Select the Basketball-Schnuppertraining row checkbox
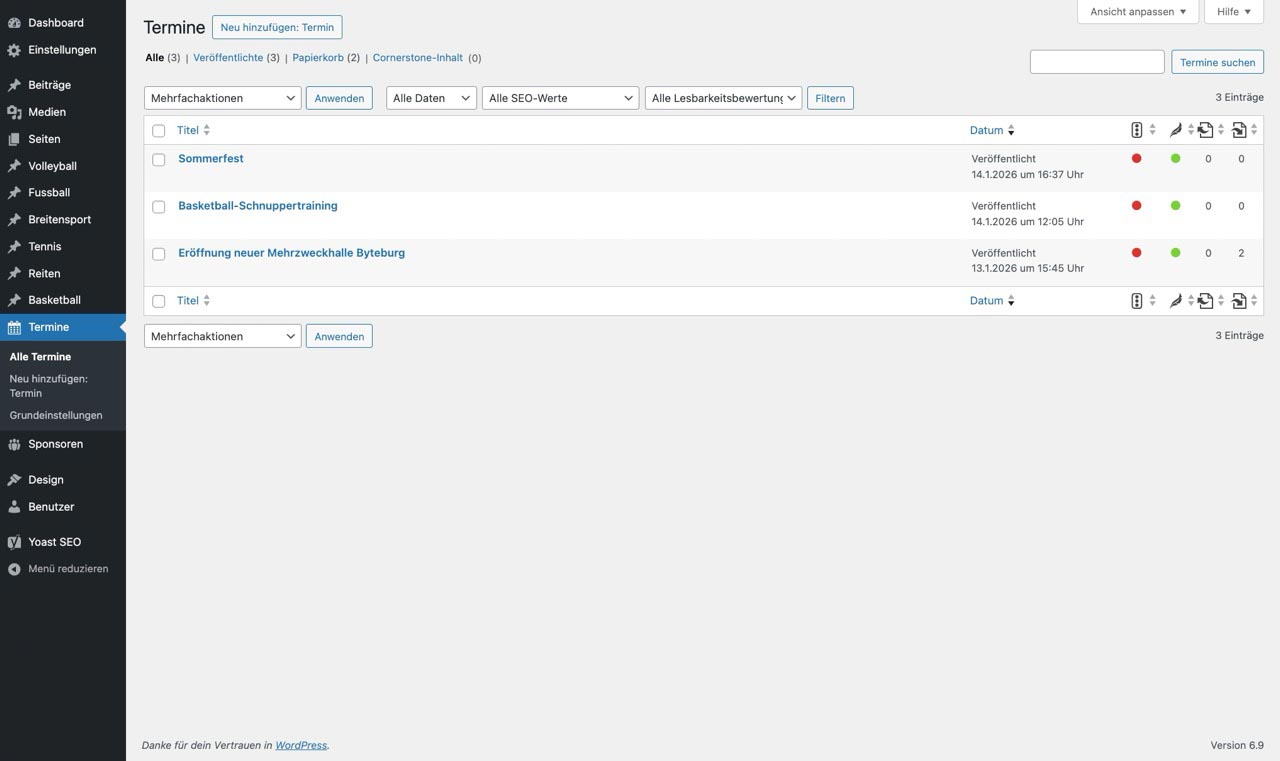 [159, 207]
